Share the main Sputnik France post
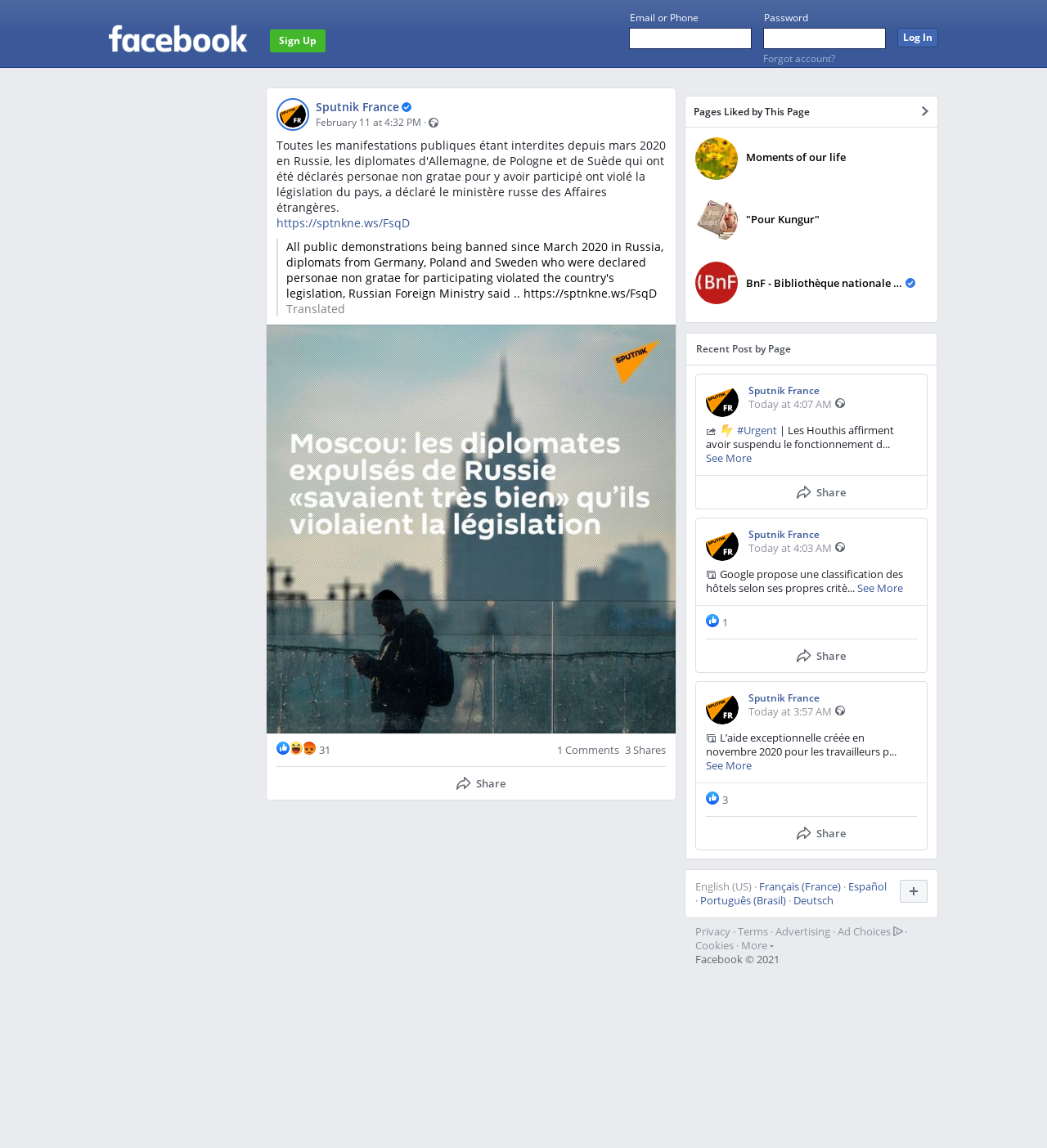 pos(481,783)
